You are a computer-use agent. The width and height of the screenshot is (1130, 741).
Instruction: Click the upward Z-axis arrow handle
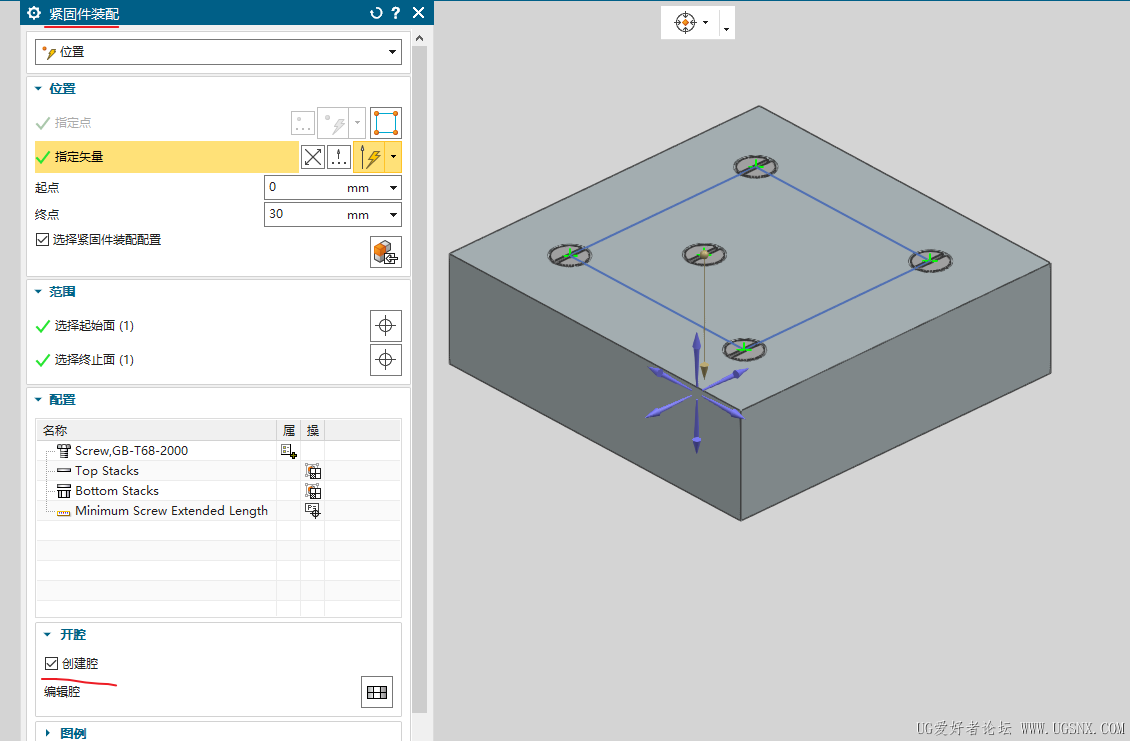(x=696, y=348)
